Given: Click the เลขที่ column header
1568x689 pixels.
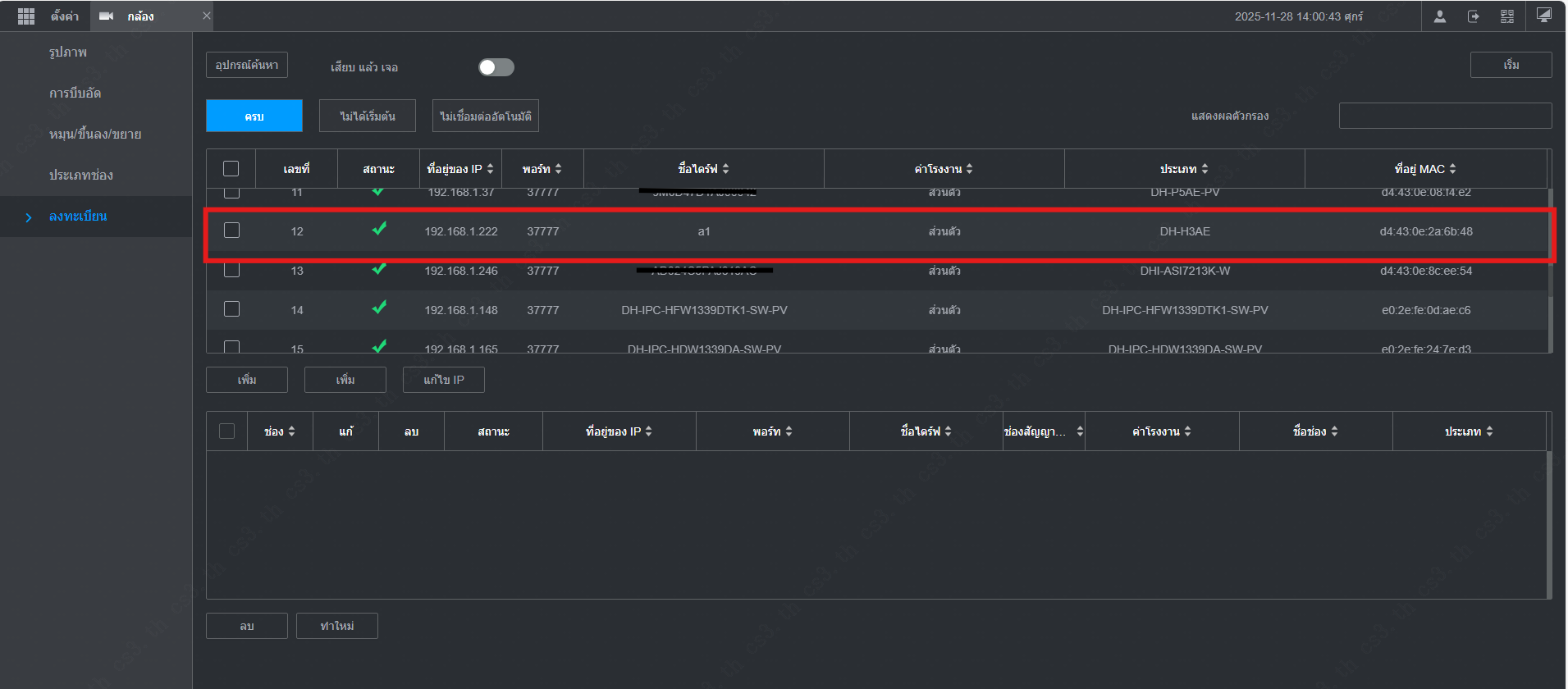Looking at the screenshot, I should 296,169.
